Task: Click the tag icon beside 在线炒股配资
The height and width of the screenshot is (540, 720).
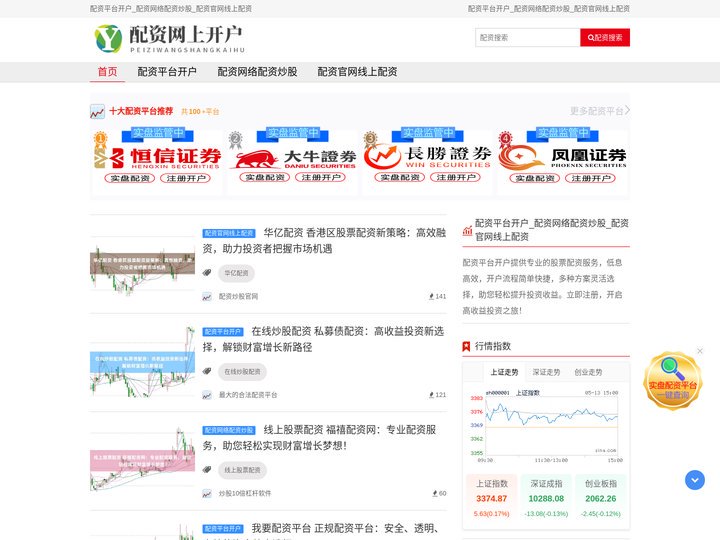Action: coord(207,371)
